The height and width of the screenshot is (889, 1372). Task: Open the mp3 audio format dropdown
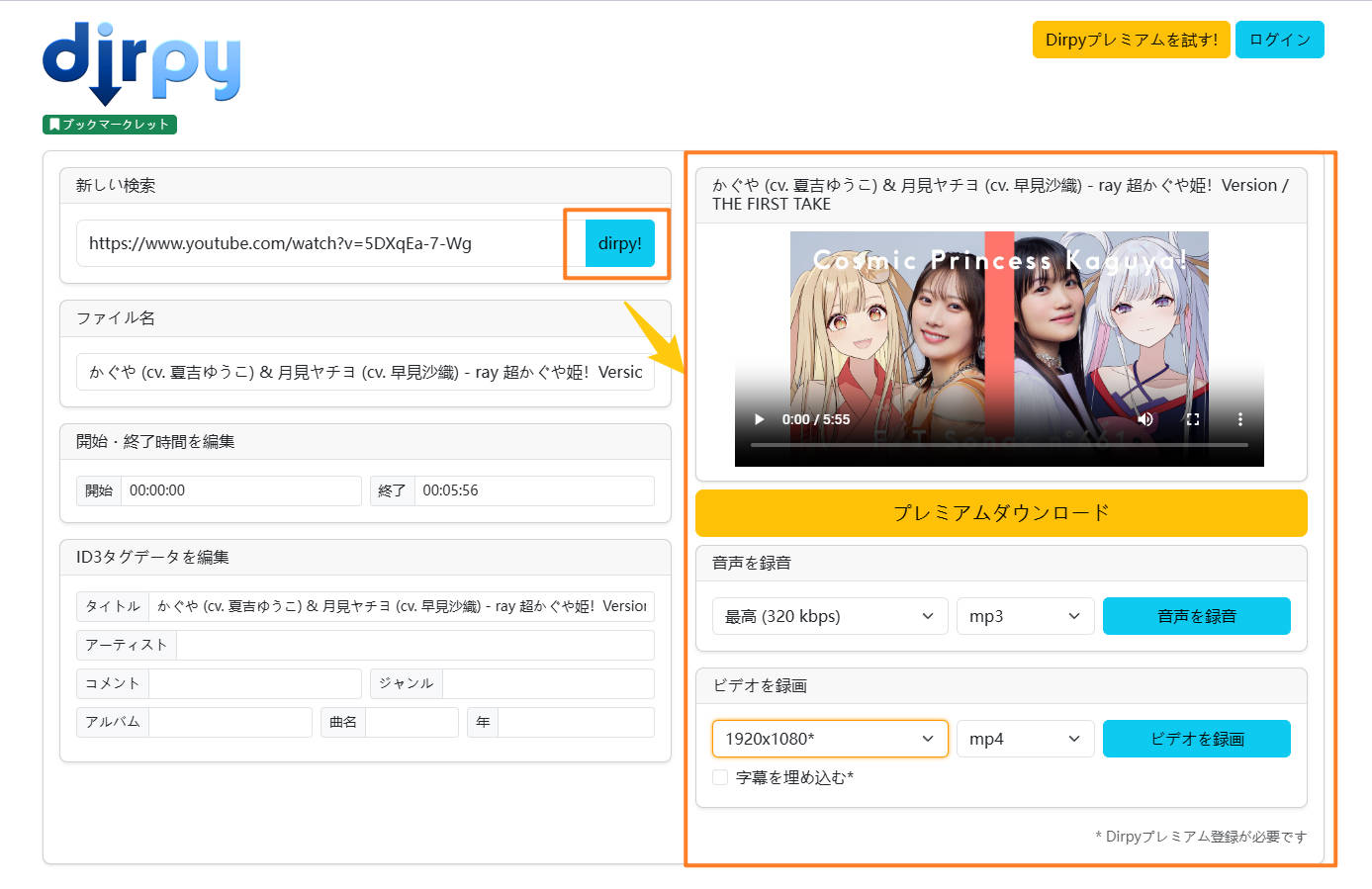(1025, 616)
